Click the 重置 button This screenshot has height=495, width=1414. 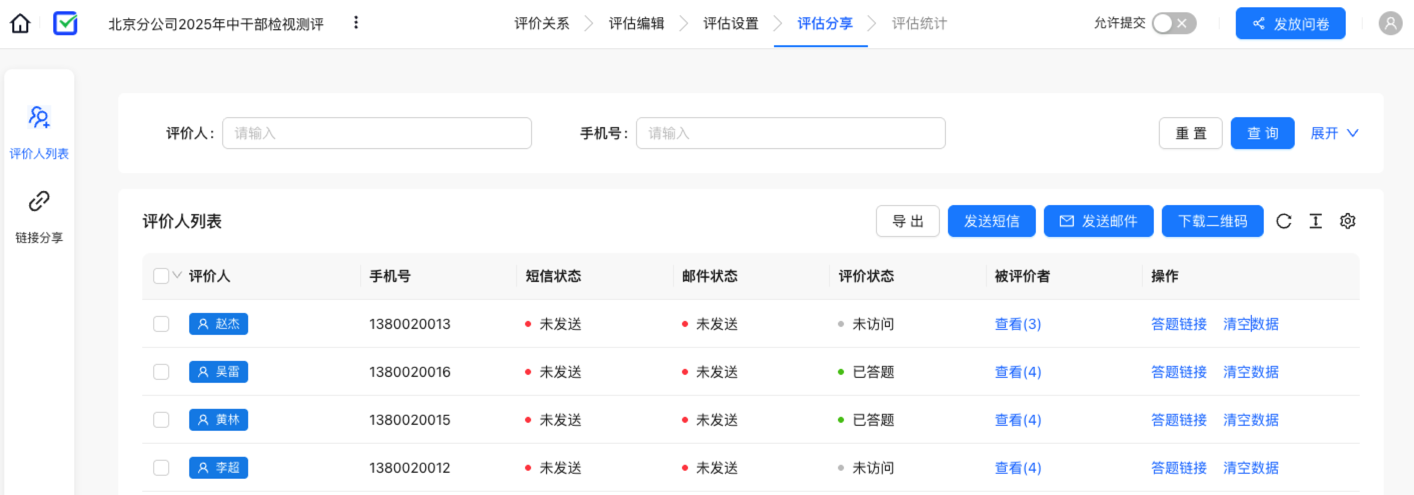coord(1191,133)
